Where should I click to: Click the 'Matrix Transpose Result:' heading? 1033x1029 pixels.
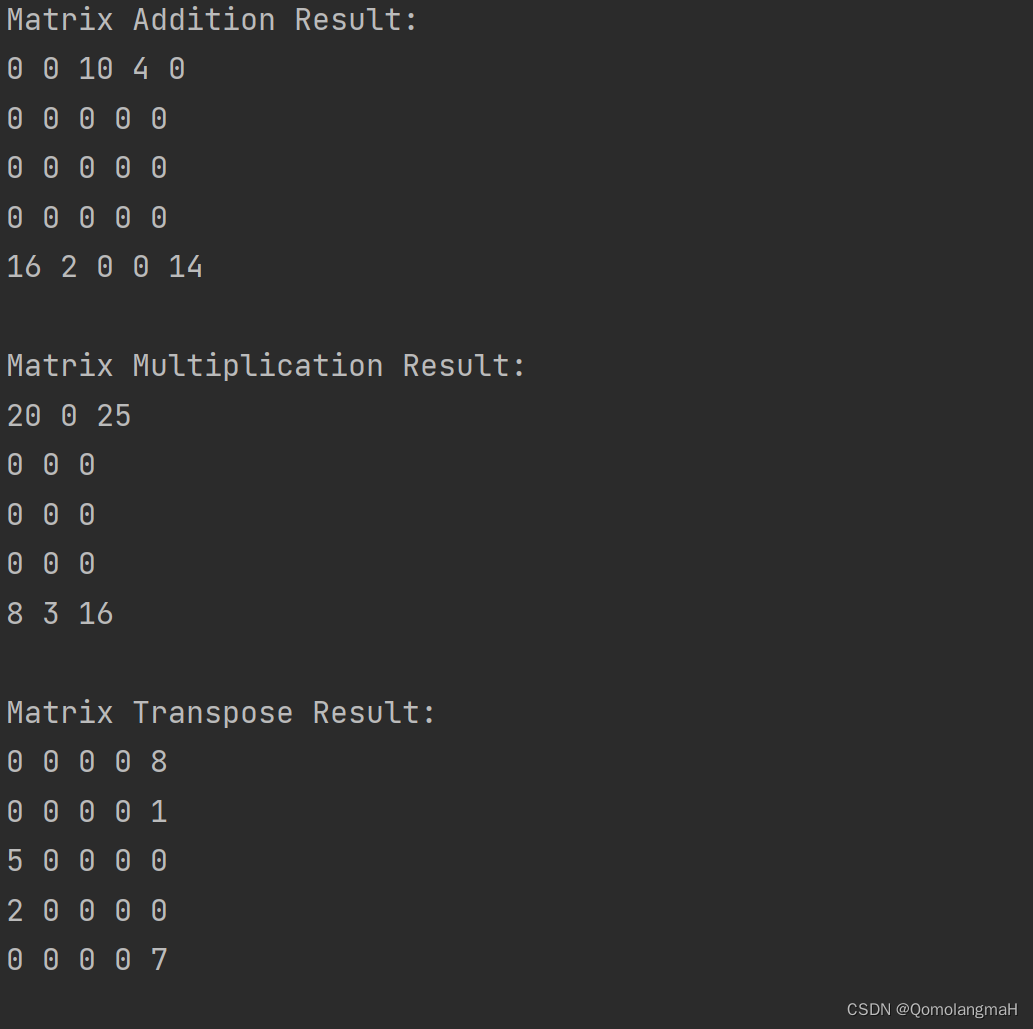coord(221,713)
